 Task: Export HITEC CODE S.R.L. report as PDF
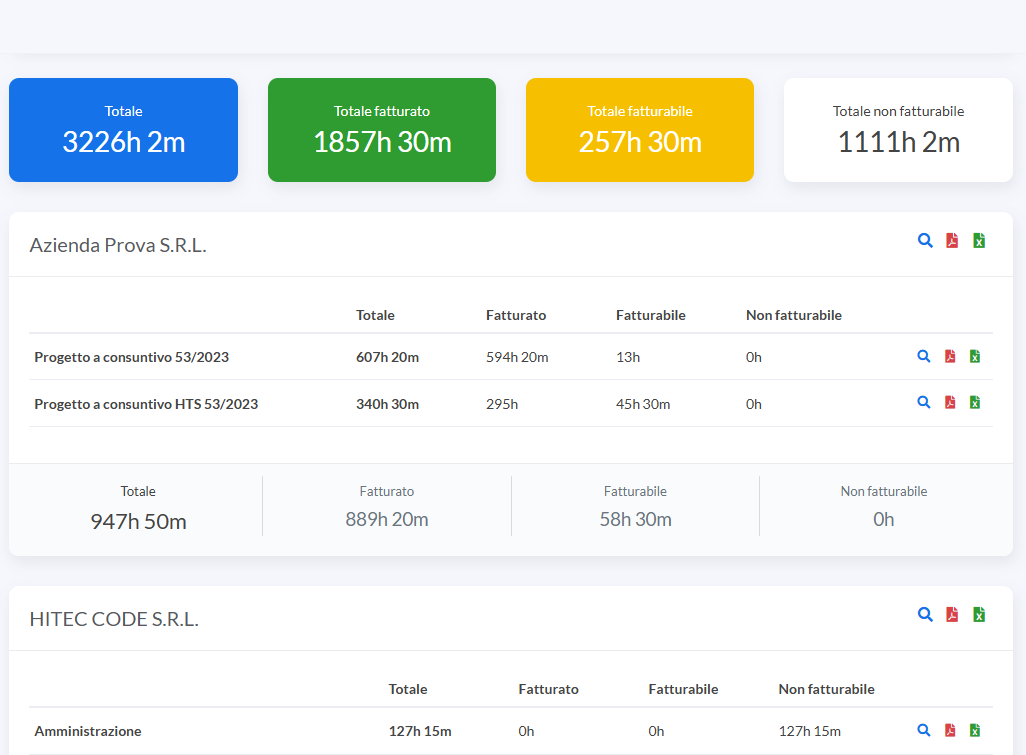click(952, 614)
